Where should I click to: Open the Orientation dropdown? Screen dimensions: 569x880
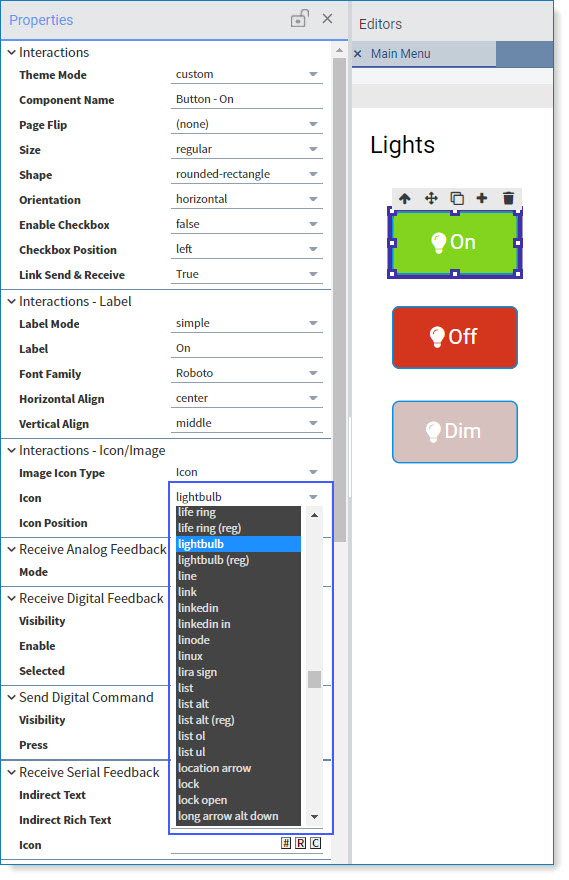click(247, 199)
